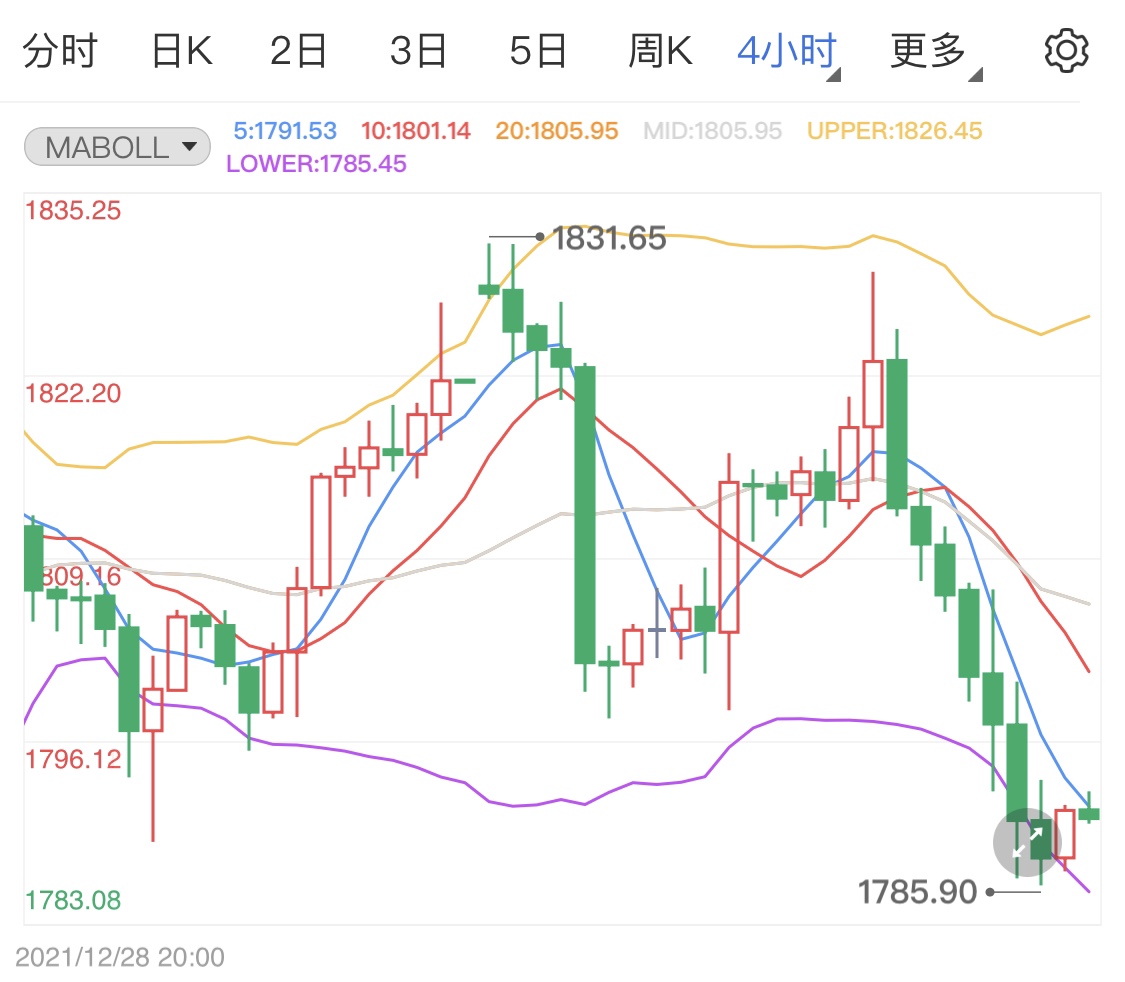The height and width of the screenshot is (982, 1125).
Task: Open the chart settings gear
Action: (1066, 51)
